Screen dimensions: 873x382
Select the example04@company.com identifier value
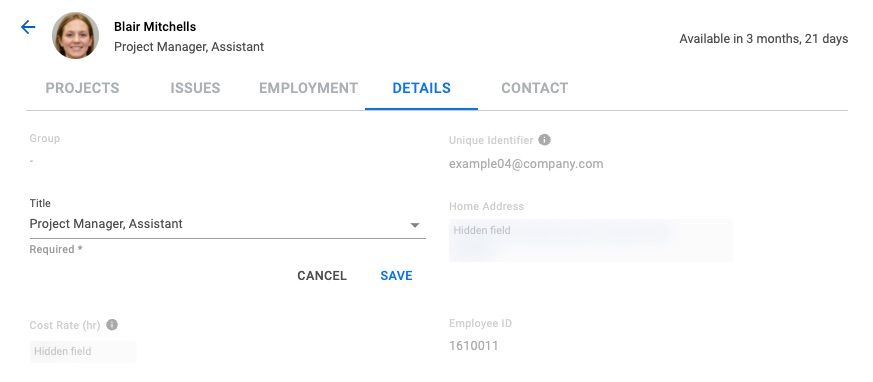526,164
